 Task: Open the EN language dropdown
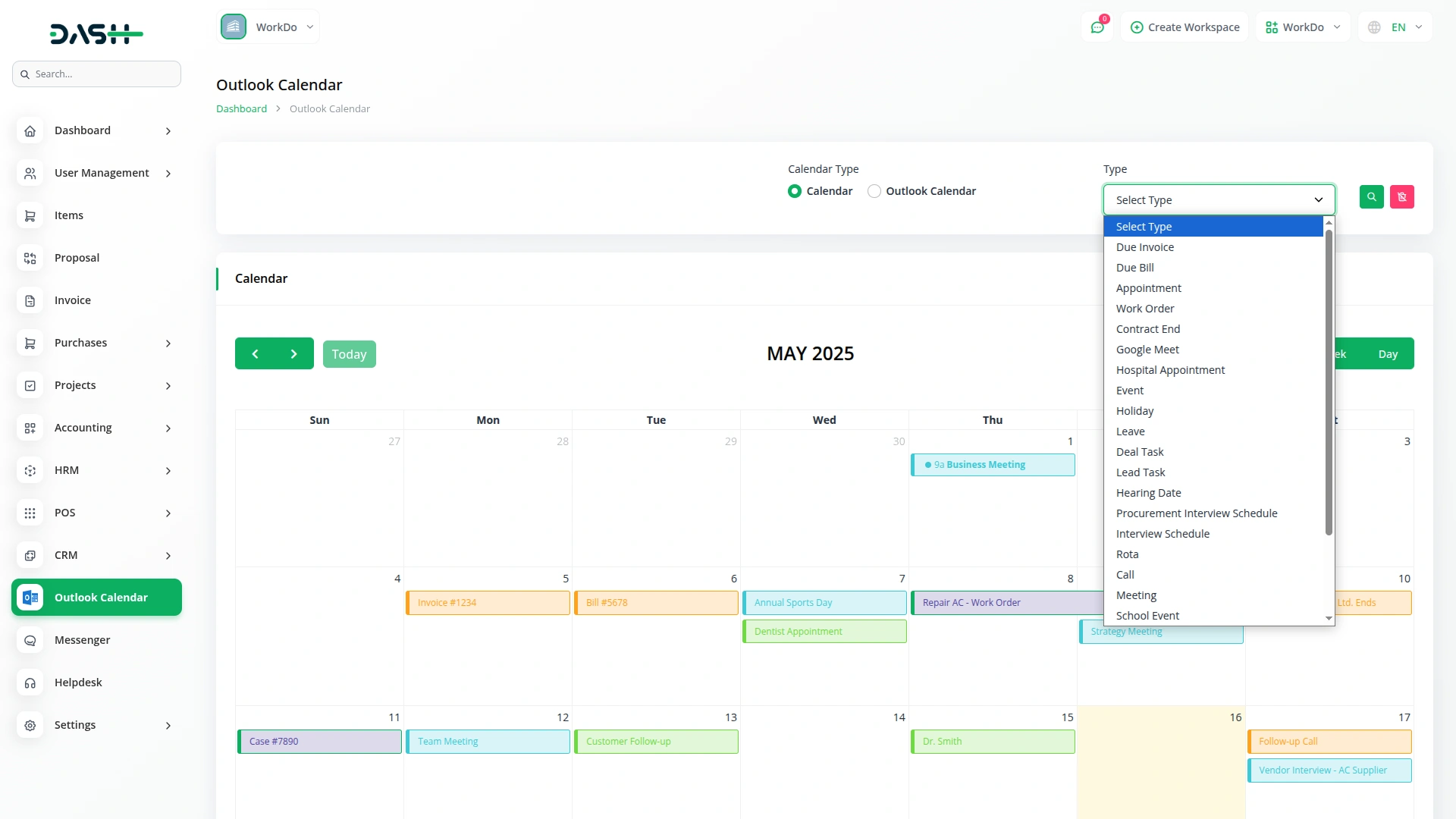coord(1397,27)
